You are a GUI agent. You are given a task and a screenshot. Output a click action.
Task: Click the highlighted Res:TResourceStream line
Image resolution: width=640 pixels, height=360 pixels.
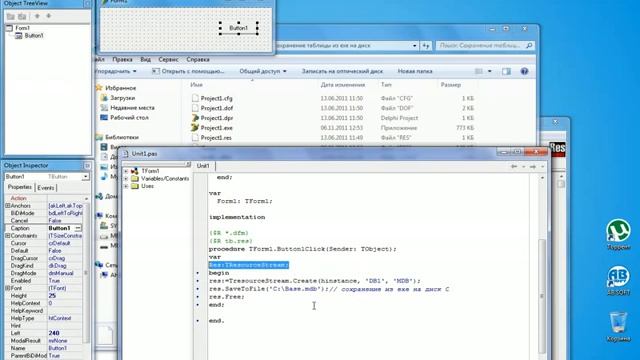[249, 265]
